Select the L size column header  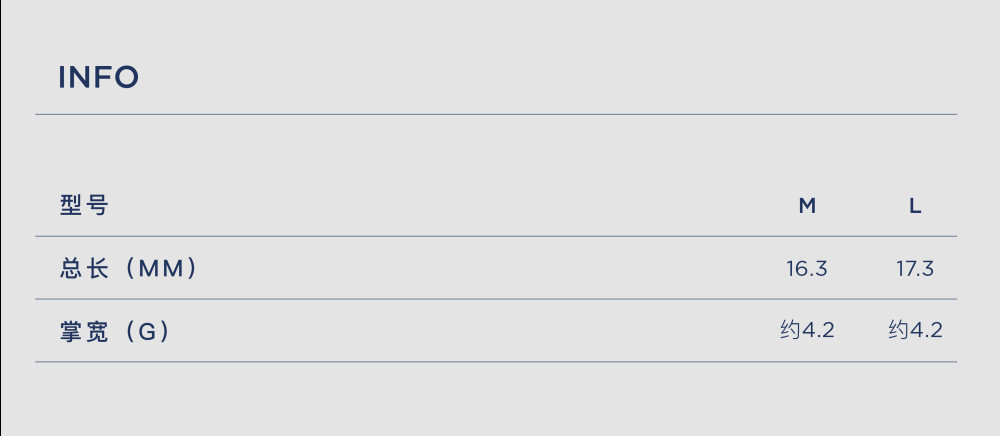[915, 206]
